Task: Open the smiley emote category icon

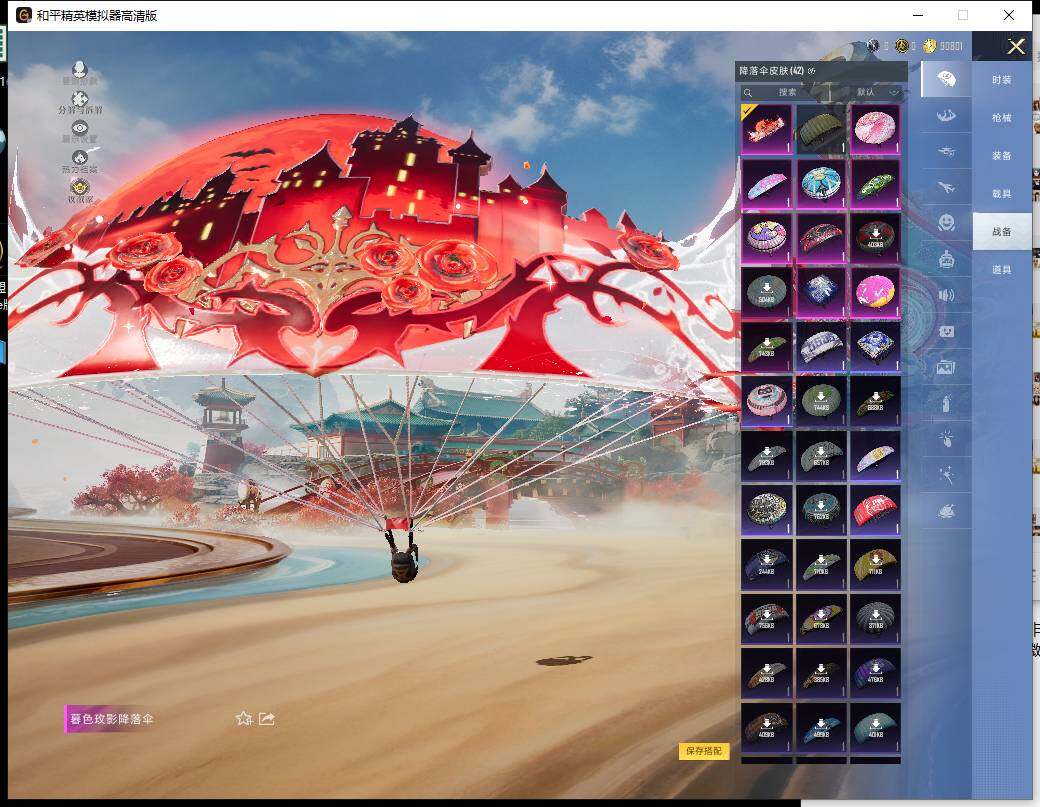Action: [x=945, y=222]
